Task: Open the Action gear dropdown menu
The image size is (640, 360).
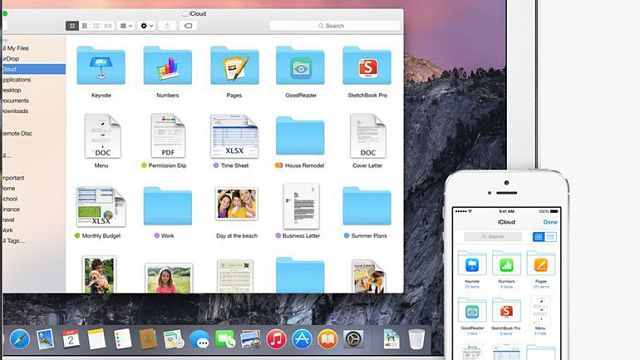Action: pos(147,26)
